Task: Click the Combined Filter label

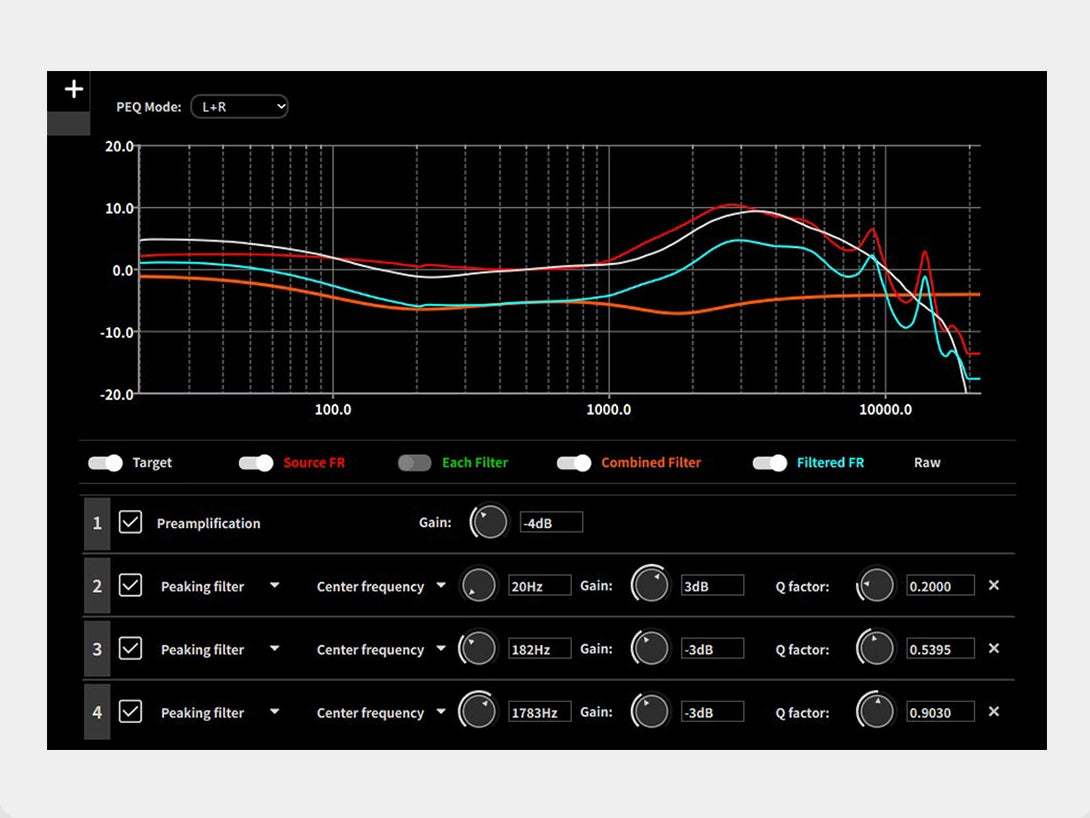Action: pyautogui.click(x=650, y=463)
